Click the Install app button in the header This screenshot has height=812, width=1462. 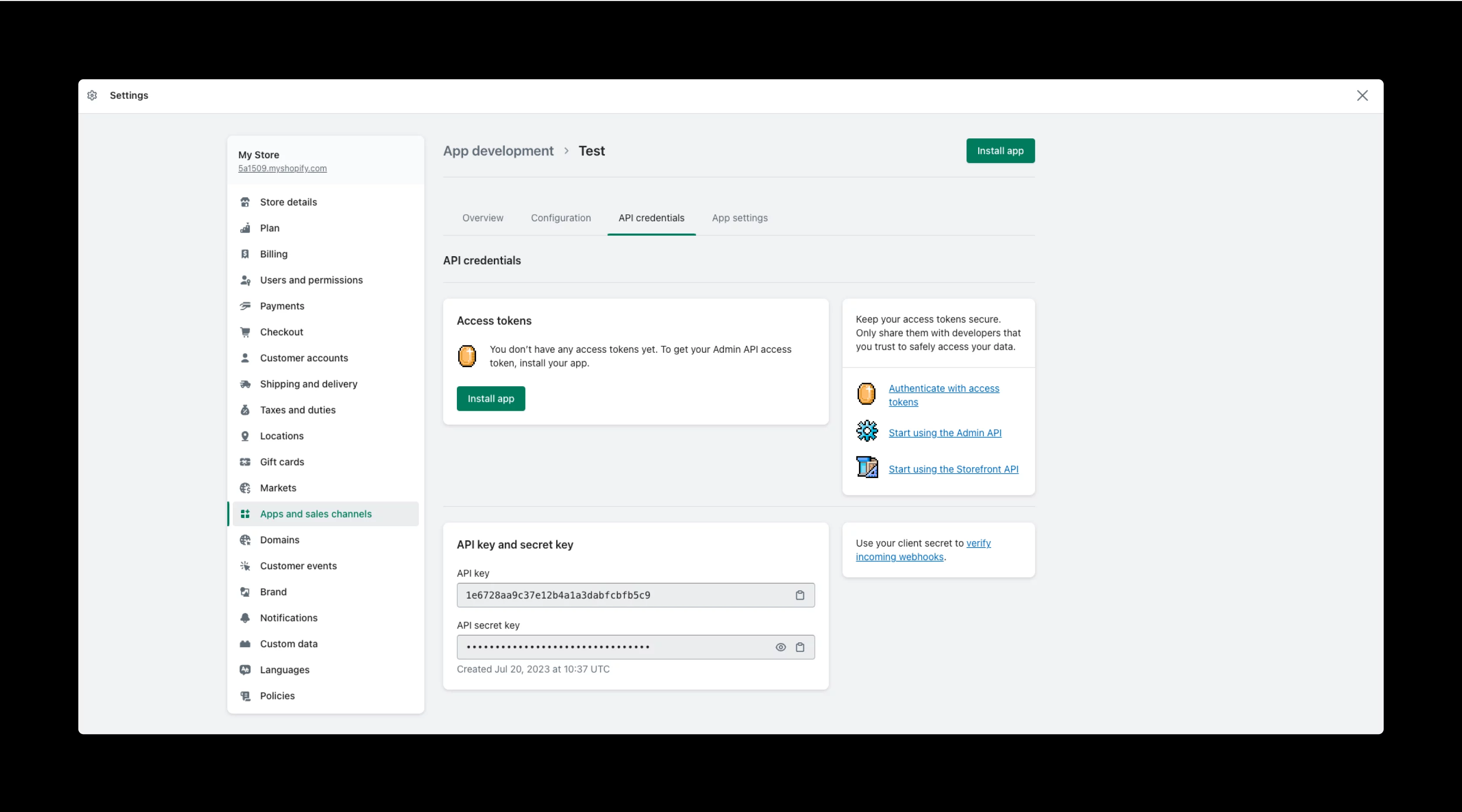[1000, 150]
